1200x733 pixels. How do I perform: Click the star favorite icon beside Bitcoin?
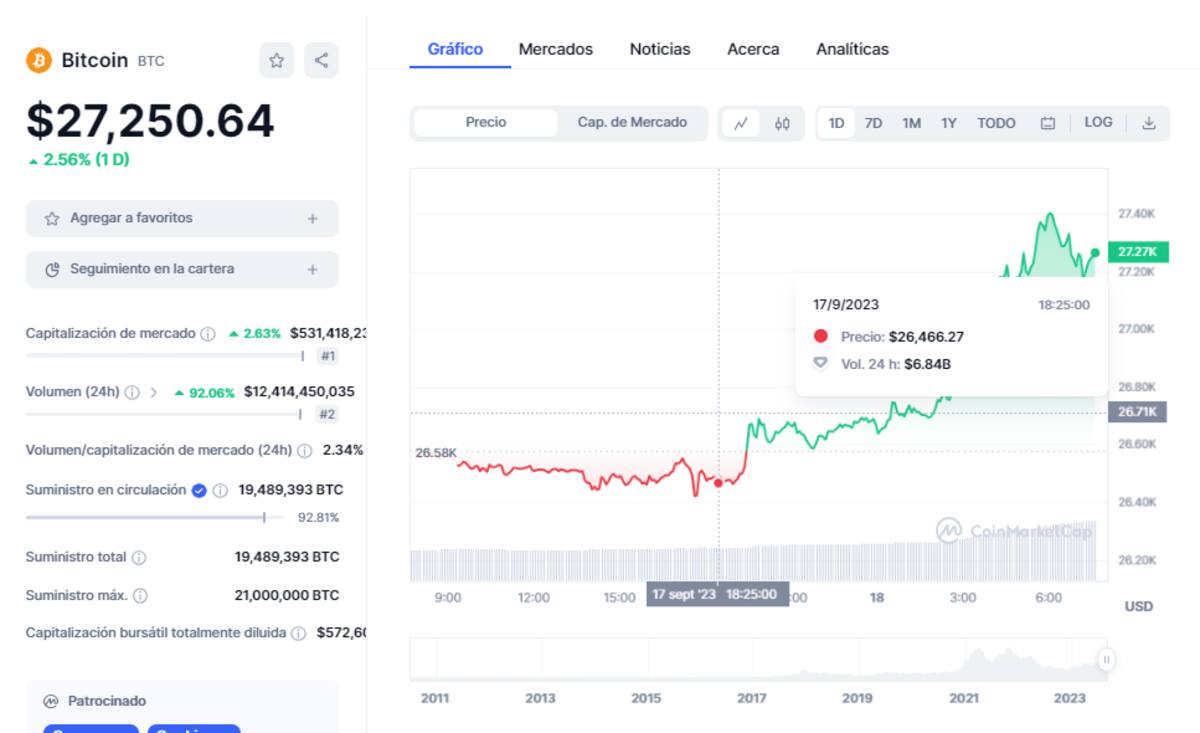pyautogui.click(x=277, y=61)
